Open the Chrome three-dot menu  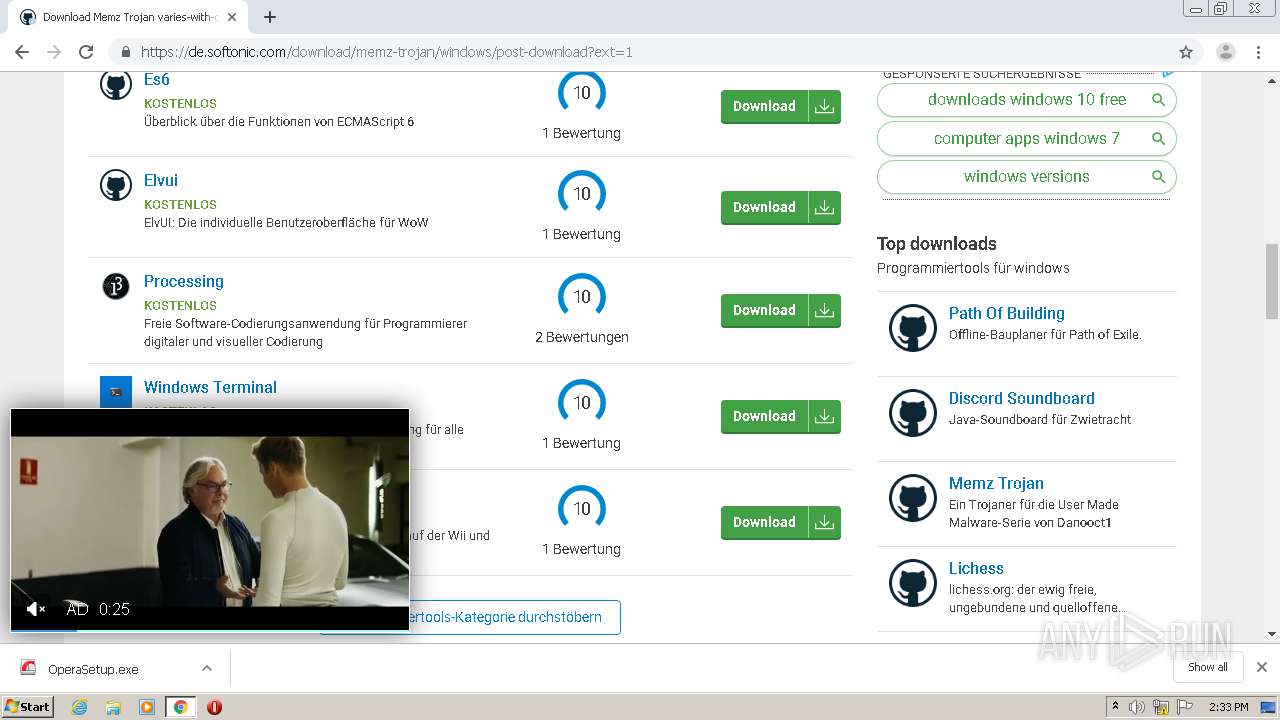(x=1258, y=52)
